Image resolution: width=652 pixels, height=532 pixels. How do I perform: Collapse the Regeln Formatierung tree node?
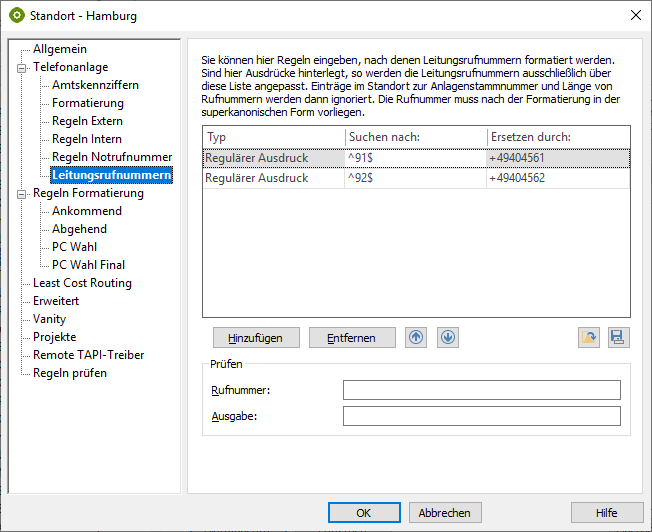[x=22, y=193]
